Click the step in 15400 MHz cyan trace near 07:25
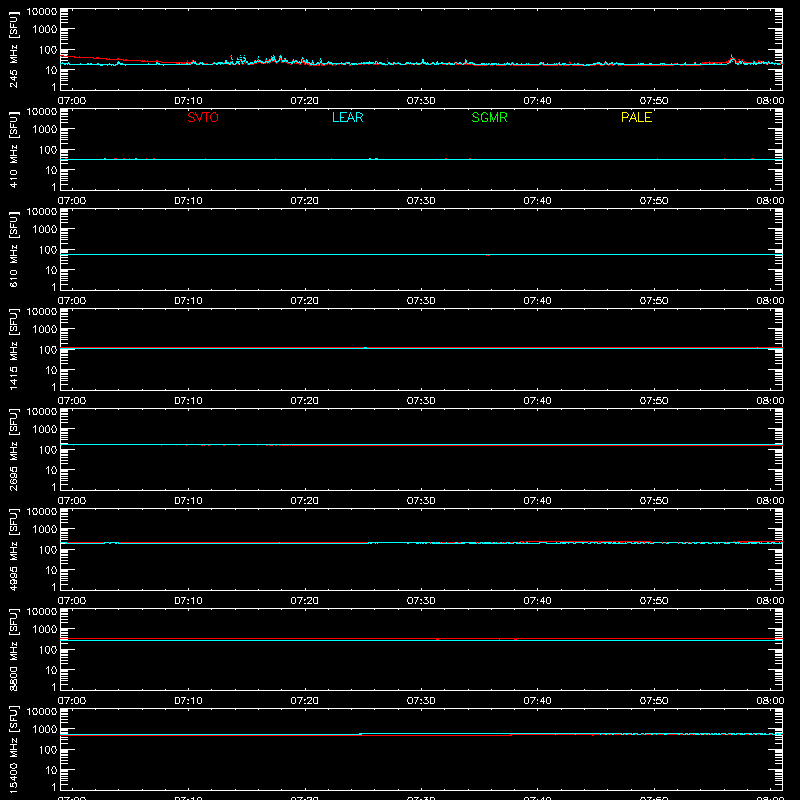The height and width of the screenshot is (800, 800). click(361, 734)
